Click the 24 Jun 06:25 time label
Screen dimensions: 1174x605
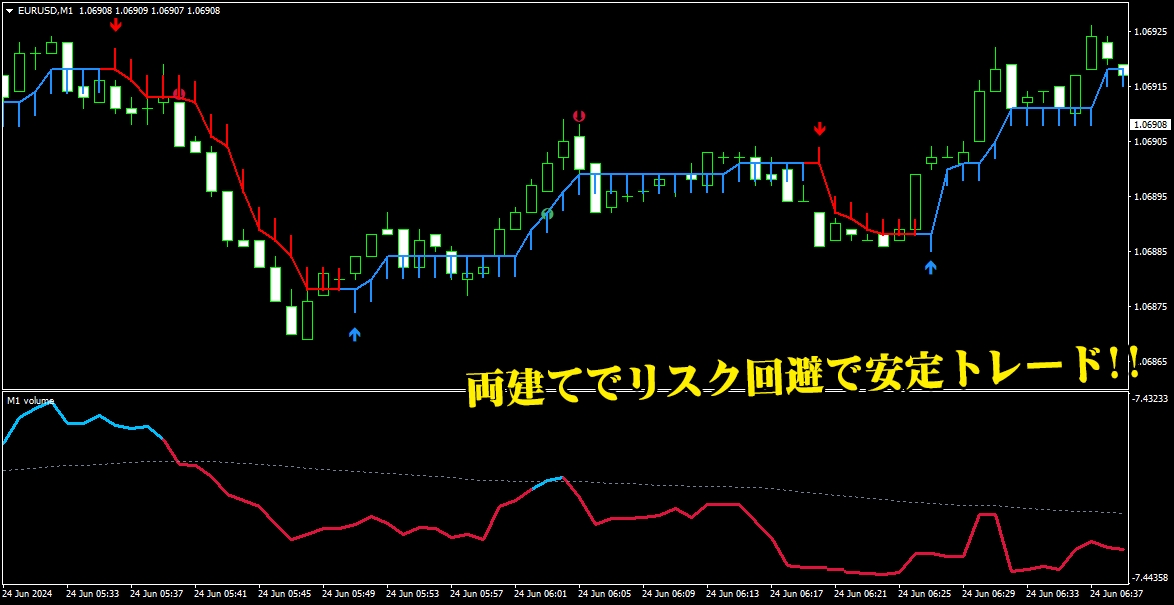(925, 593)
